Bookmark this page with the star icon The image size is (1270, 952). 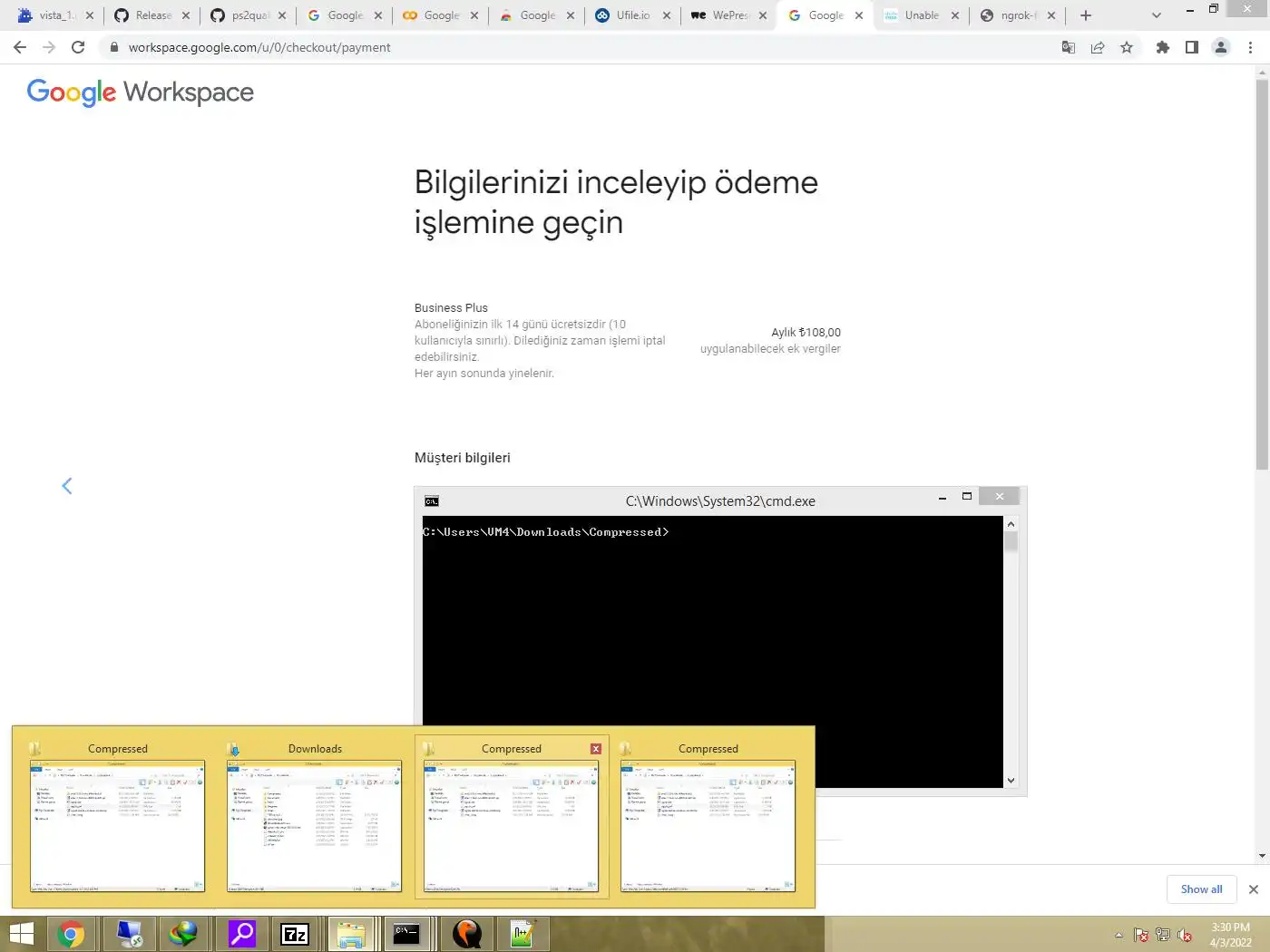pos(1127,47)
